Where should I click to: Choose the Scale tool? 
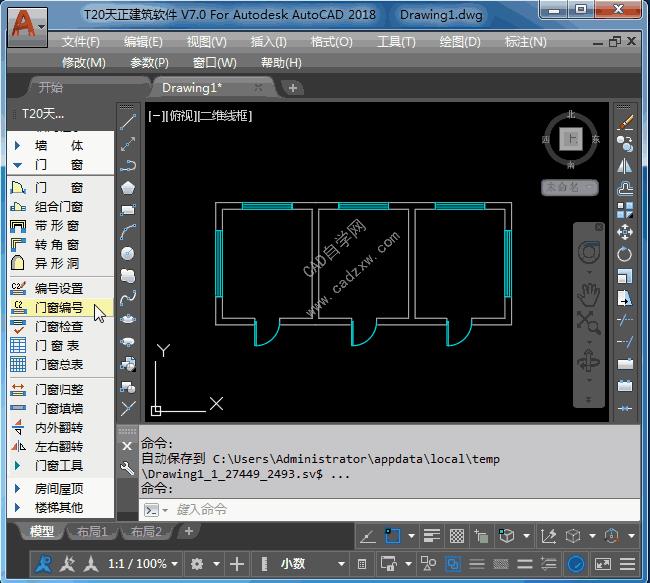pyautogui.click(x=625, y=276)
